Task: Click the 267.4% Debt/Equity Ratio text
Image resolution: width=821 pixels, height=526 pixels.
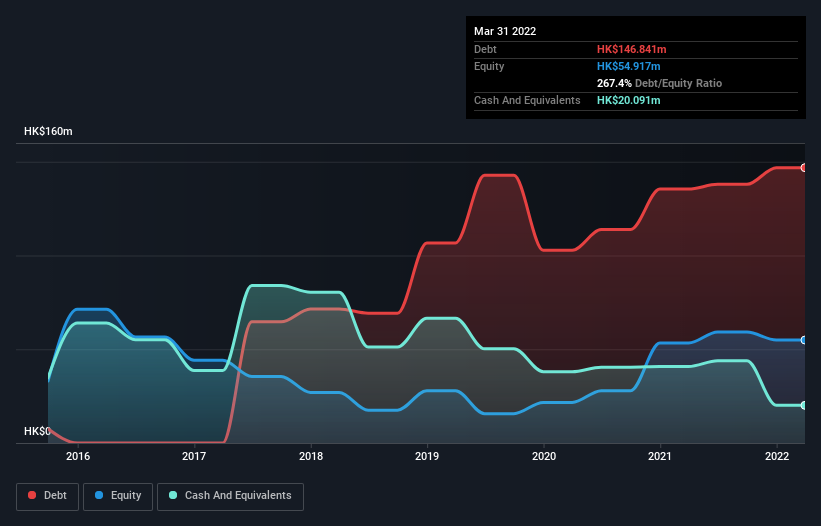Action: (659, 83)
